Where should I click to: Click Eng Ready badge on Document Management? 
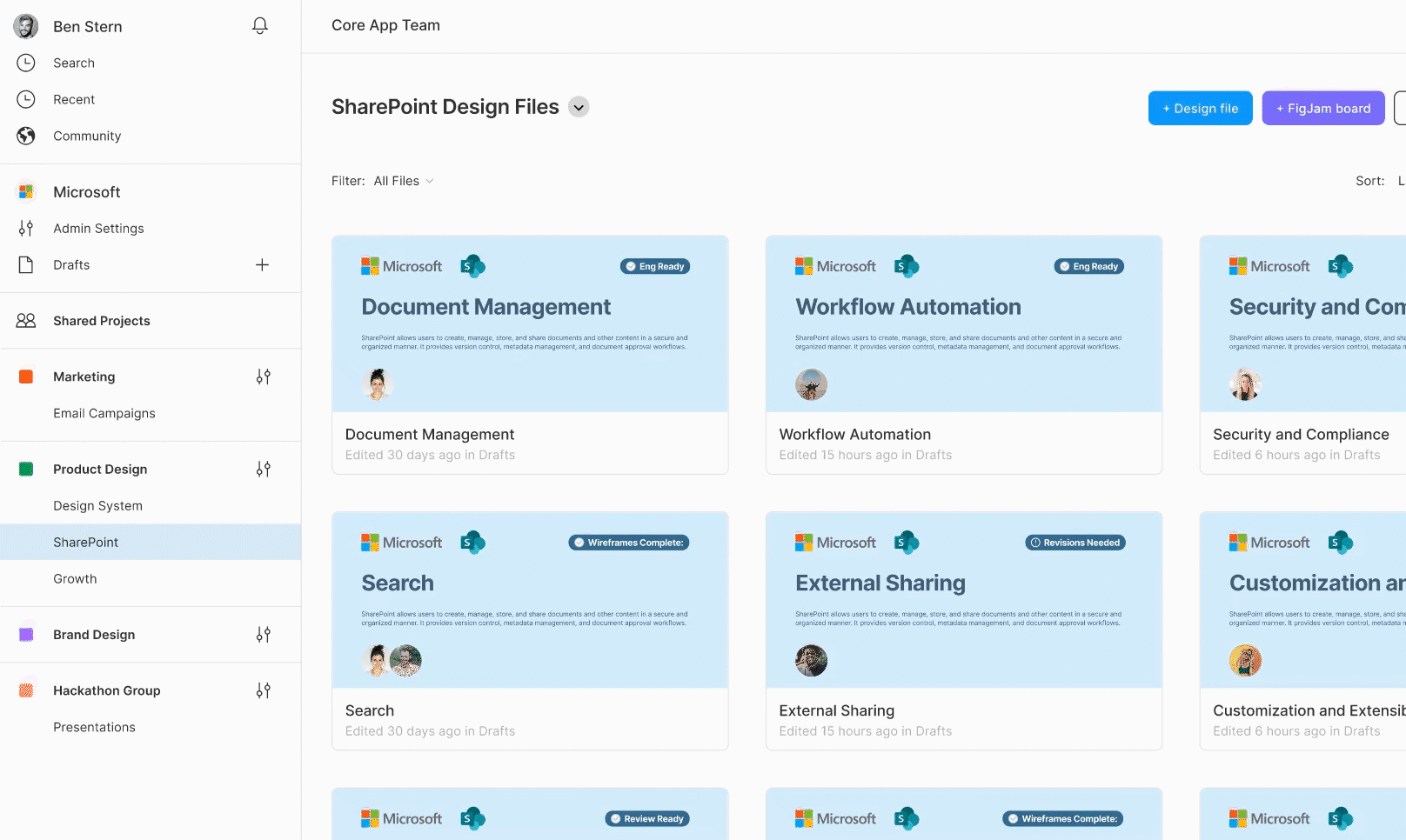(655, 266)
